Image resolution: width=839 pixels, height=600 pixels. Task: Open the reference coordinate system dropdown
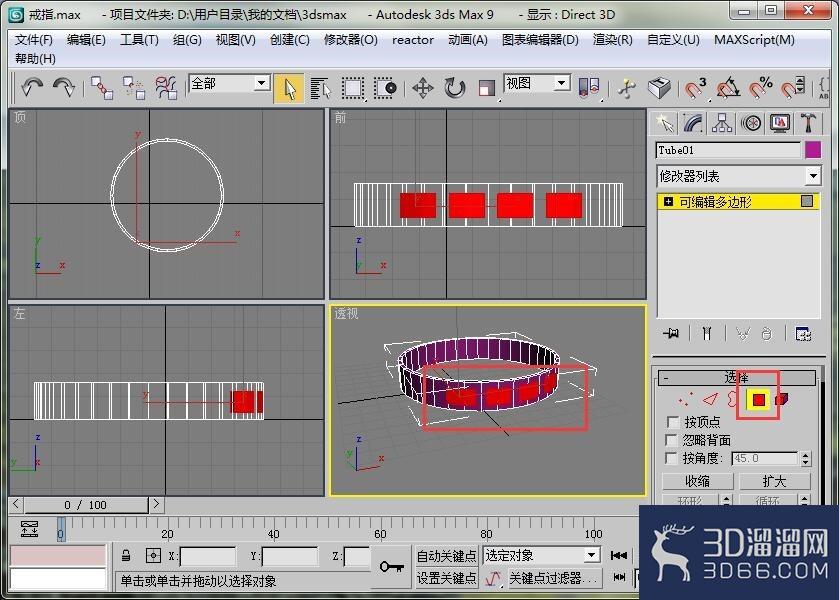536,83
